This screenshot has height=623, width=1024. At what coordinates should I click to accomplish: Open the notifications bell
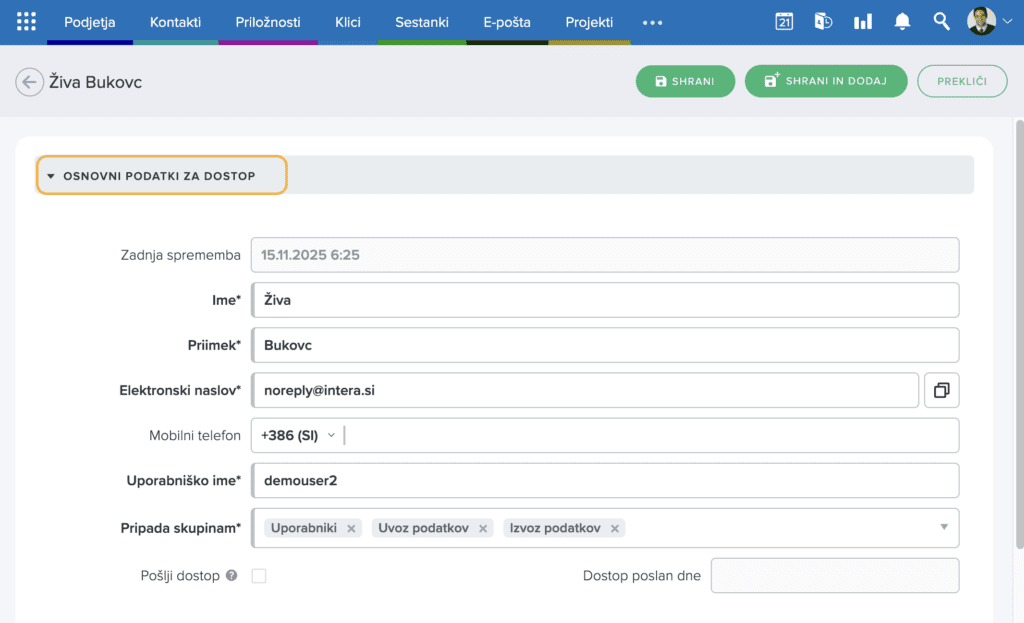(x=902, y=21)
